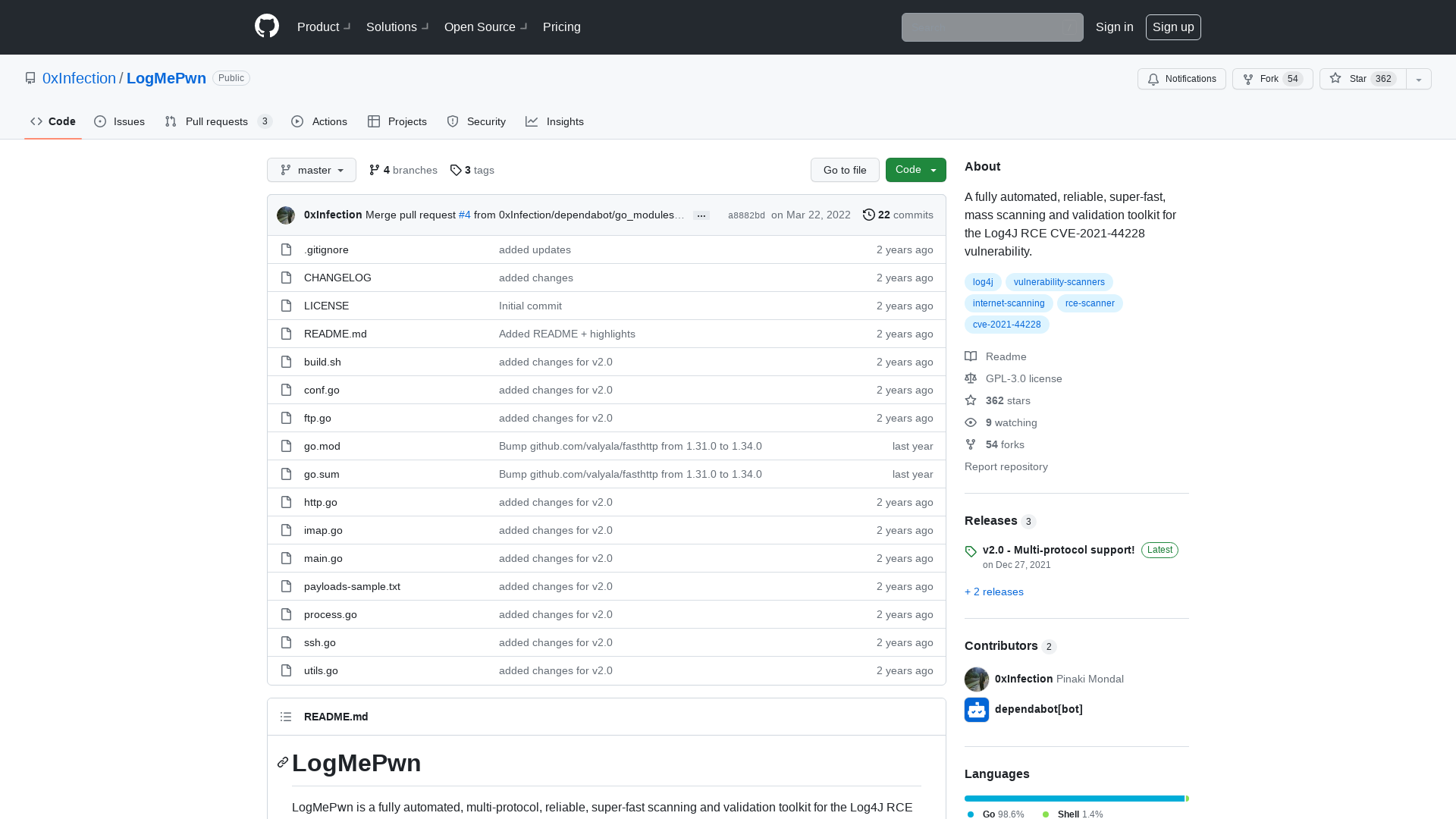Expand the Product menu
Viewport: 1456px width, 819px height.
[324, 27]
